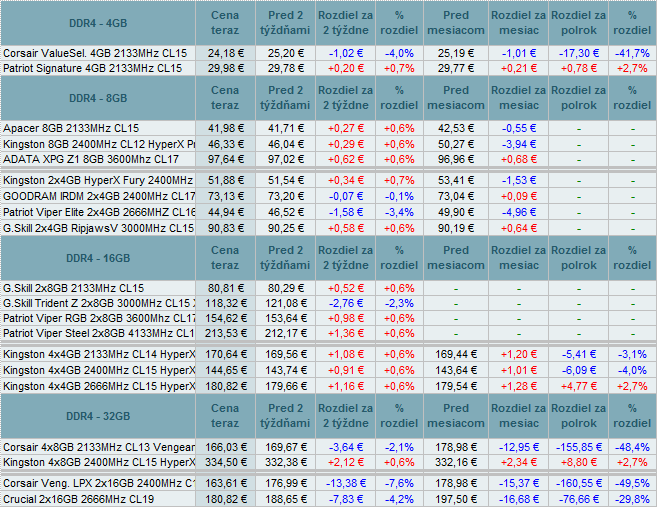Select 'Patriot Viper Elite 2x4GB 2666MHZ' name

99,212
